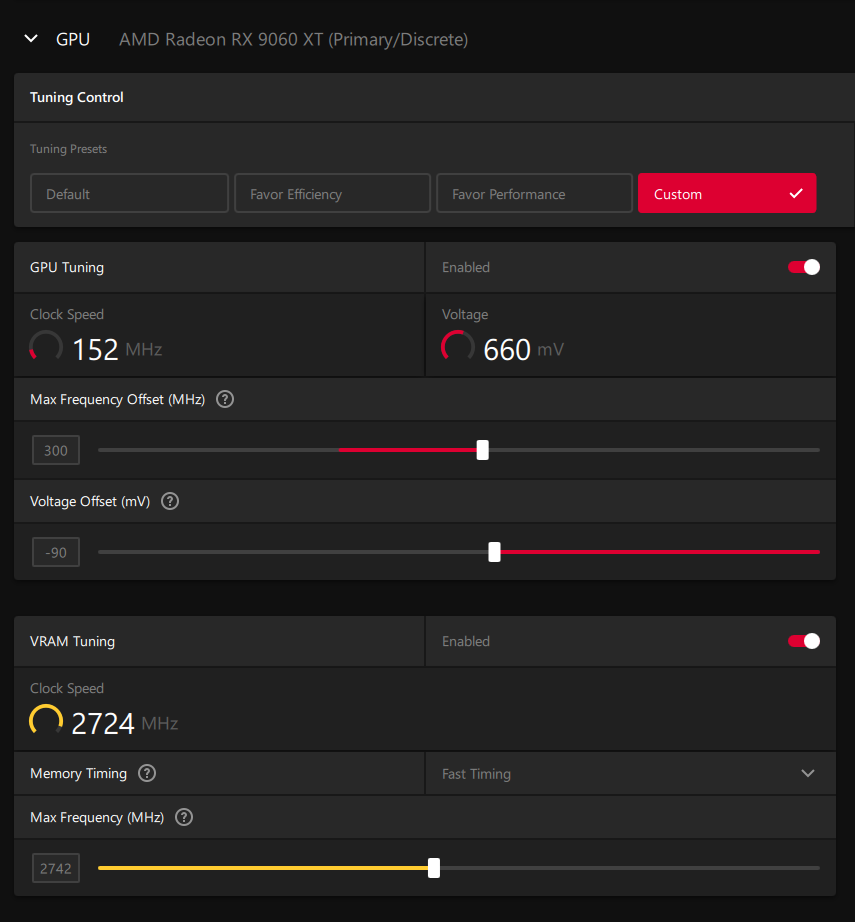Click the 300 frequency offset input box

coord(56,450)
